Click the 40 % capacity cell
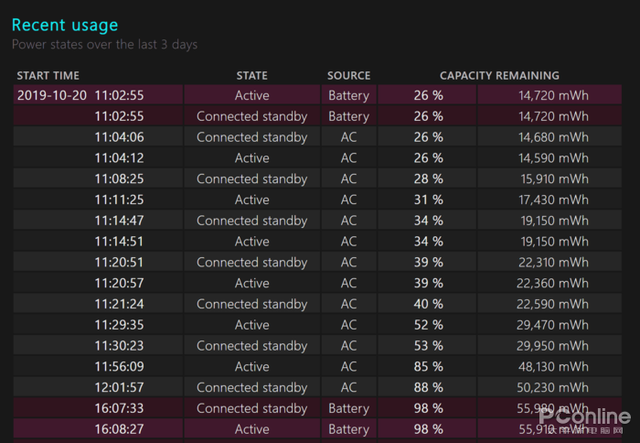 coord(428,304)
